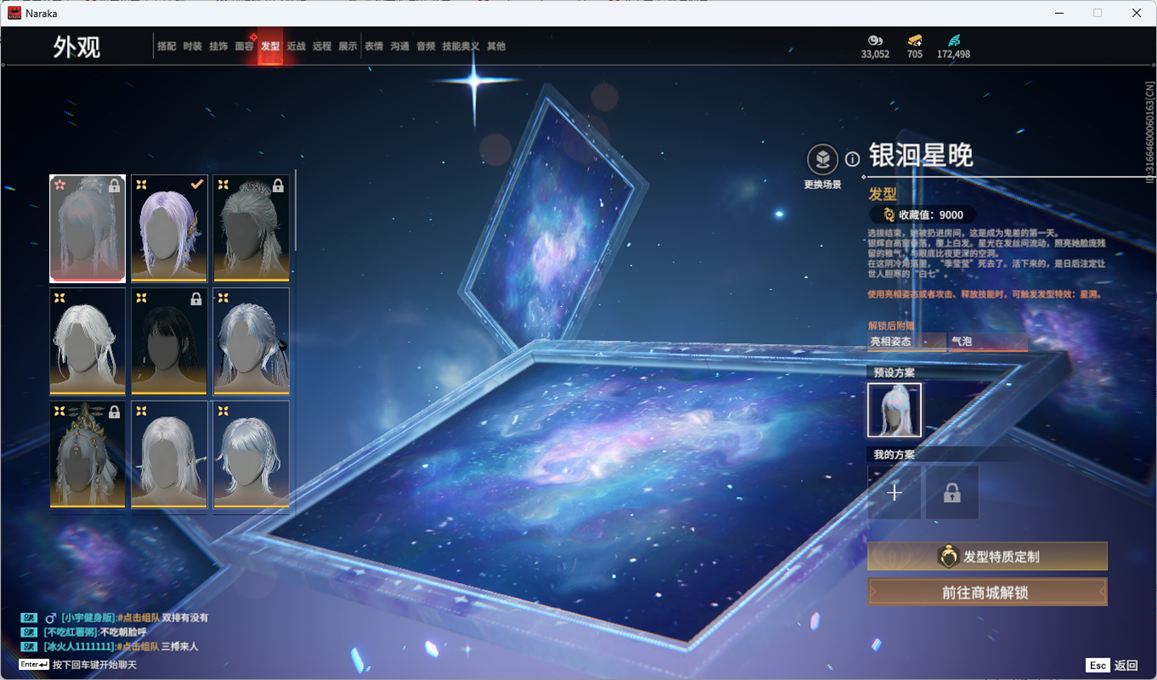Select the selected pink-star locked hairstyle thumbnail
Viewport: 1157px width, 680px height.
(87, 229)
